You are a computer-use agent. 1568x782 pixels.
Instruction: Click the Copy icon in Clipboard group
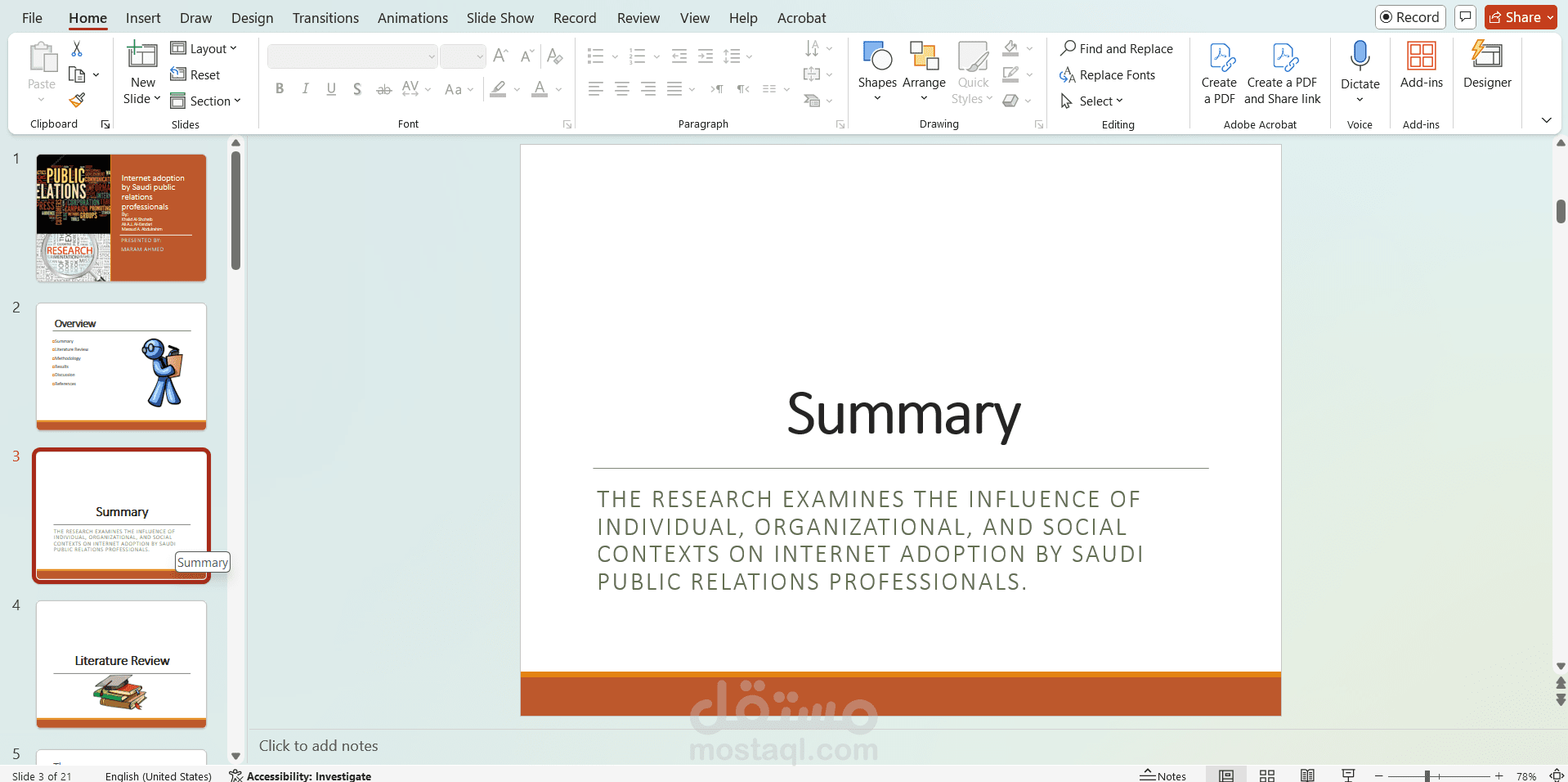(x=77, y=75)
